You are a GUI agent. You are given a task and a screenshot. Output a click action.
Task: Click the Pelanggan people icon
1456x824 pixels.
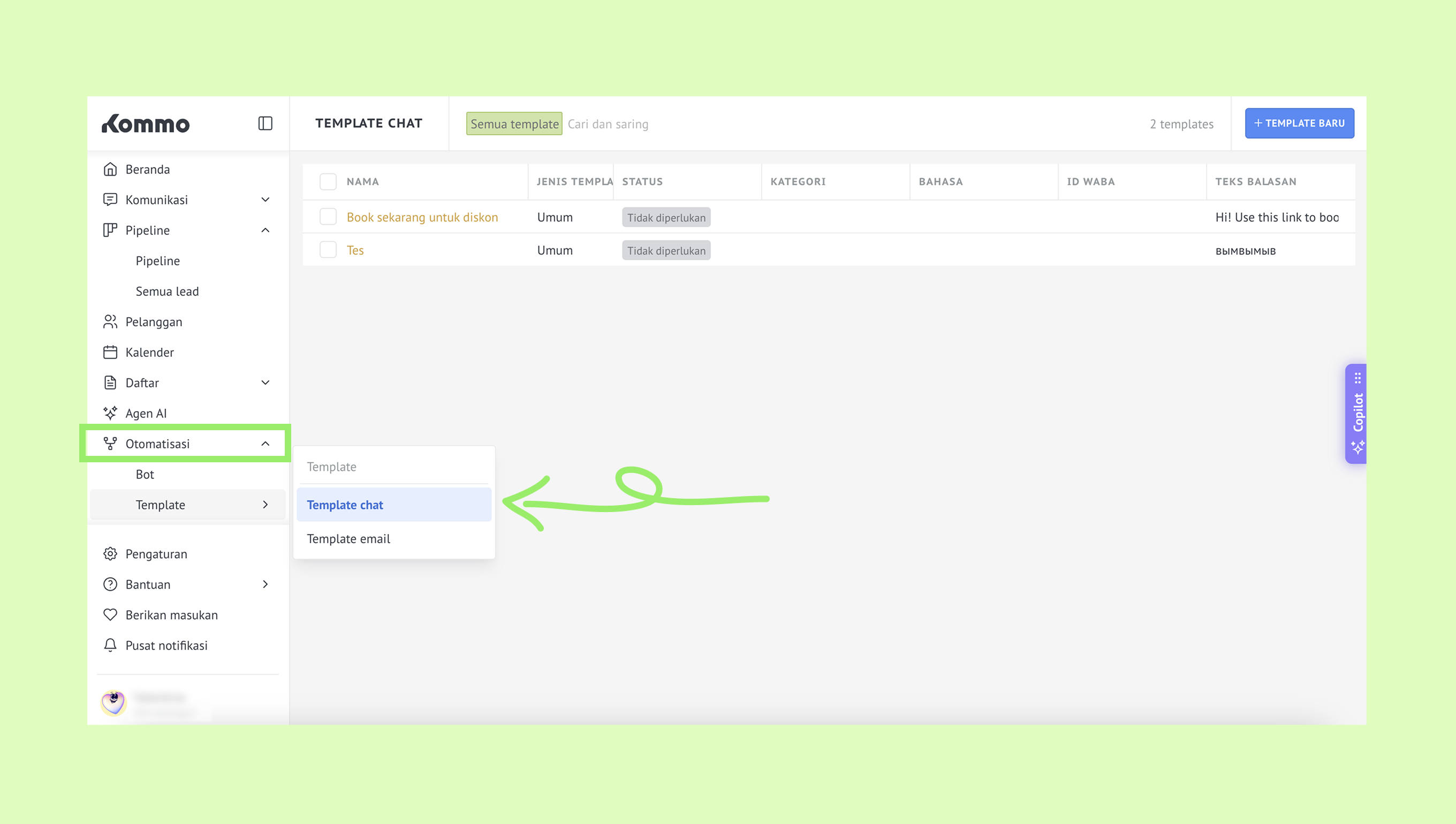[x=110, y=322]
